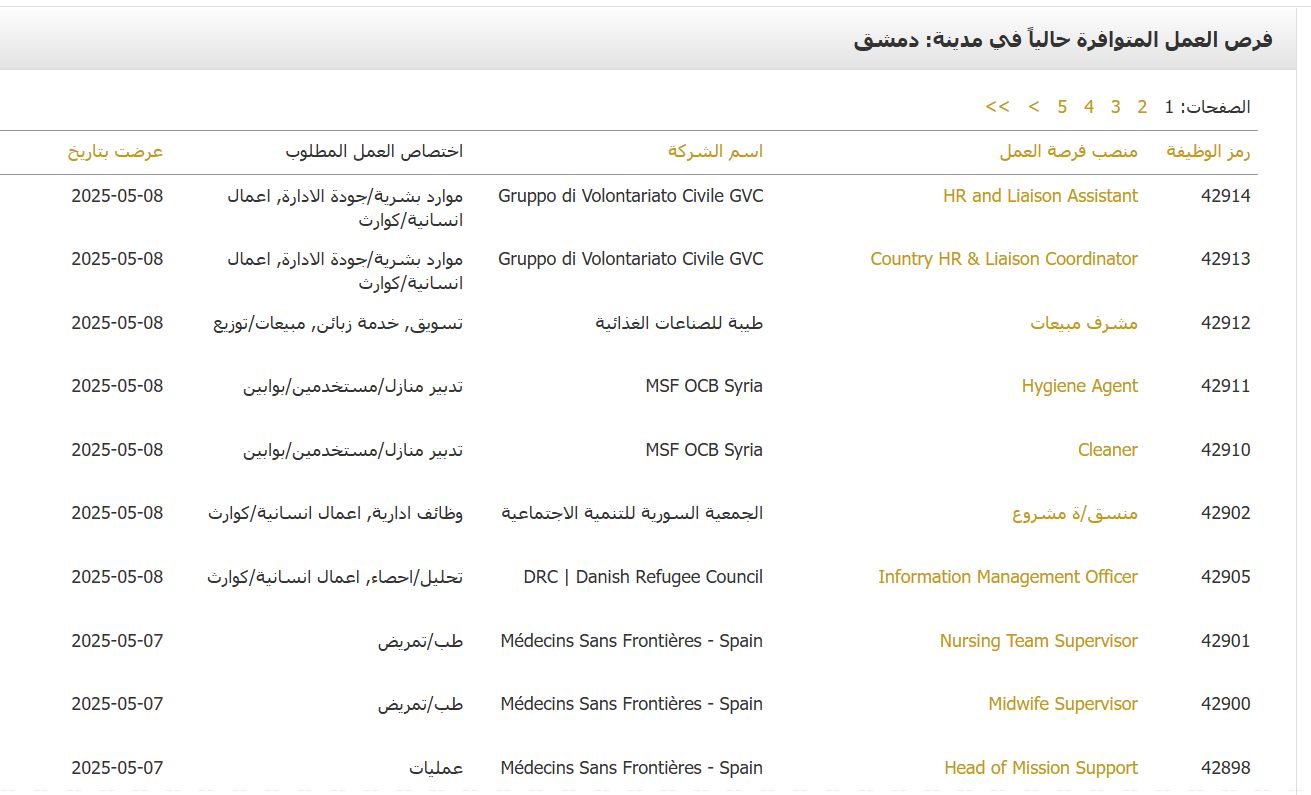
Task: Go to page 2 of results
Action: tap(1142, 106)
